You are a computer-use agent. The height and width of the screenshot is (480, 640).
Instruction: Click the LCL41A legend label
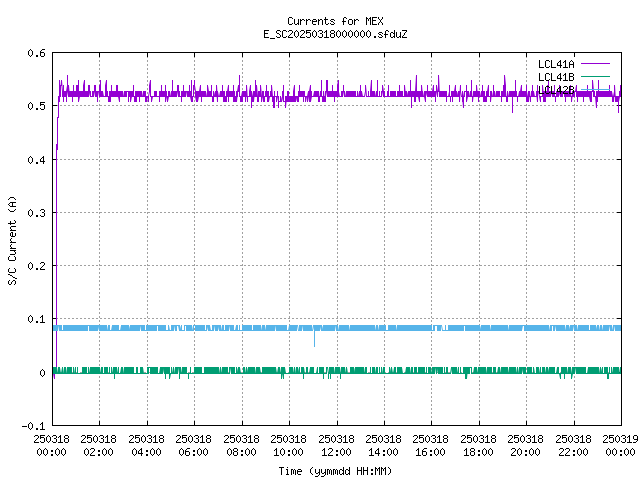pyautogui.click(x=556, y=64)
